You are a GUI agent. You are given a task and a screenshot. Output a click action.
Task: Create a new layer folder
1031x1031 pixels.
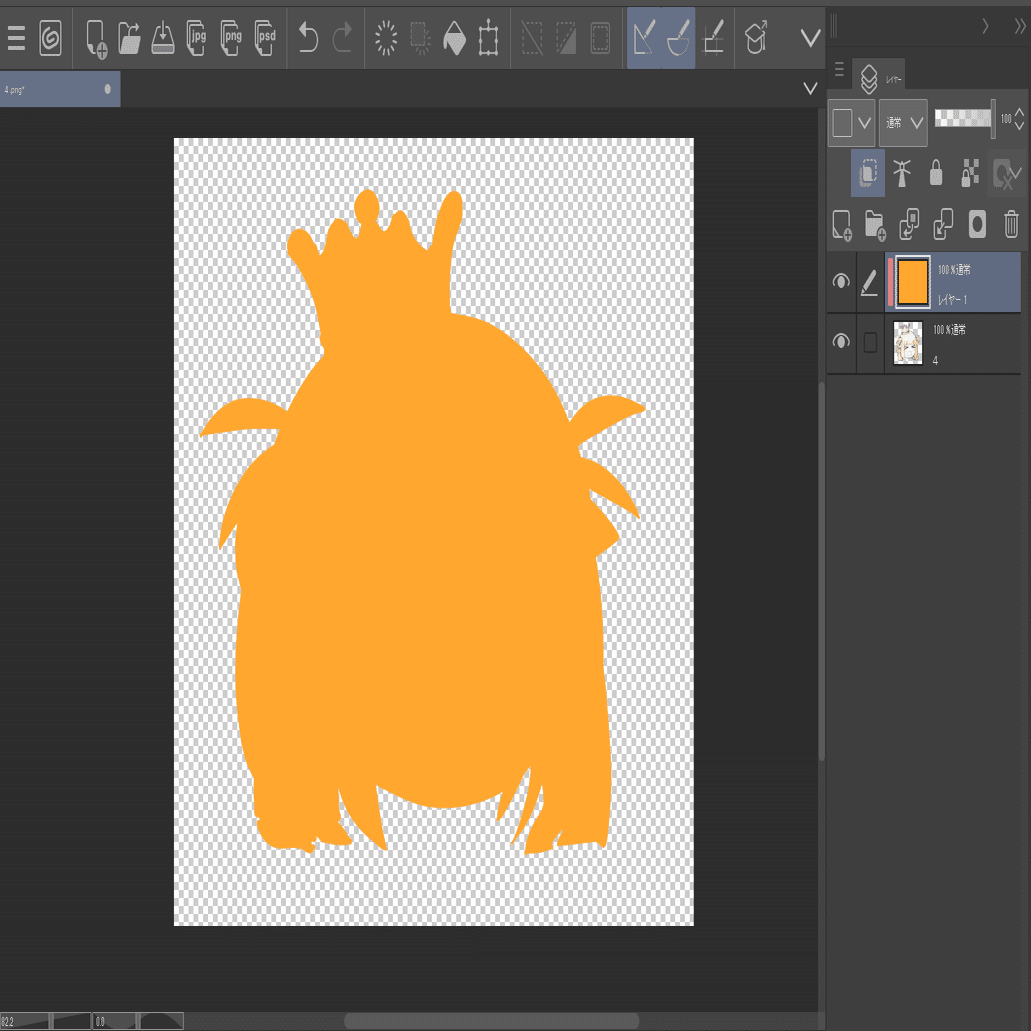875,225
